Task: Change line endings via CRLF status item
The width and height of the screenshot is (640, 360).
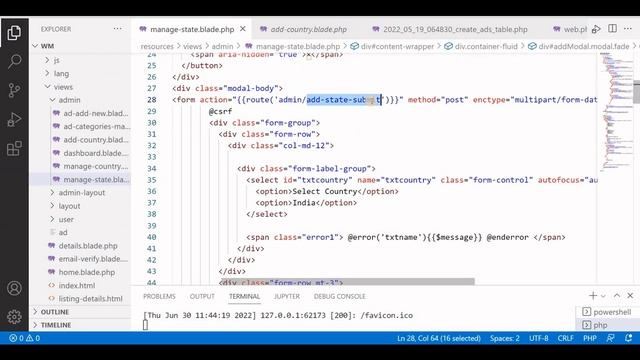Action: [566, 338]
